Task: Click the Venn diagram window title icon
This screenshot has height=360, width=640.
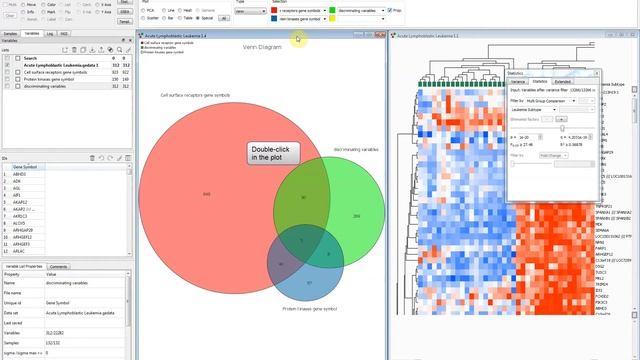Action: (141, 36)
